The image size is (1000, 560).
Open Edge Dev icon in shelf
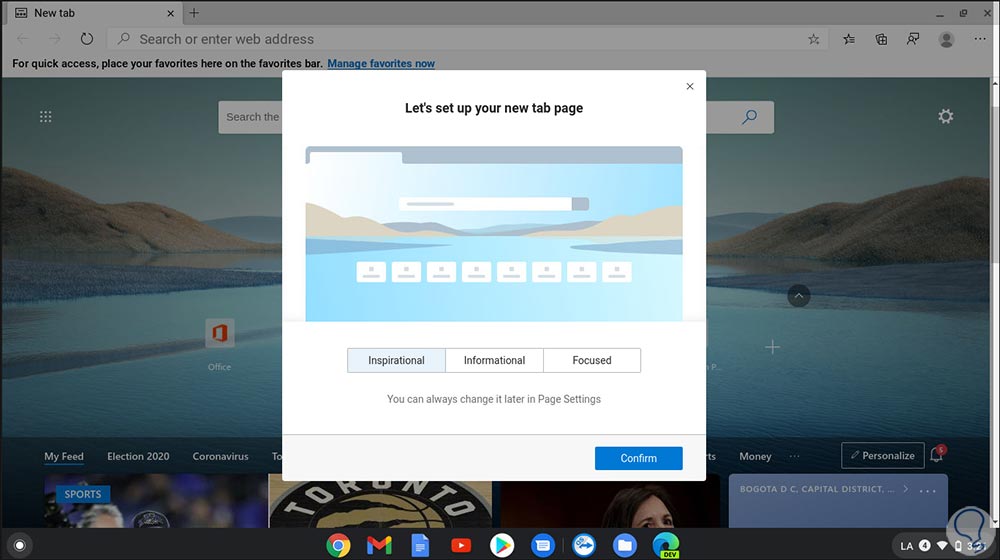(x=665, y=545)
